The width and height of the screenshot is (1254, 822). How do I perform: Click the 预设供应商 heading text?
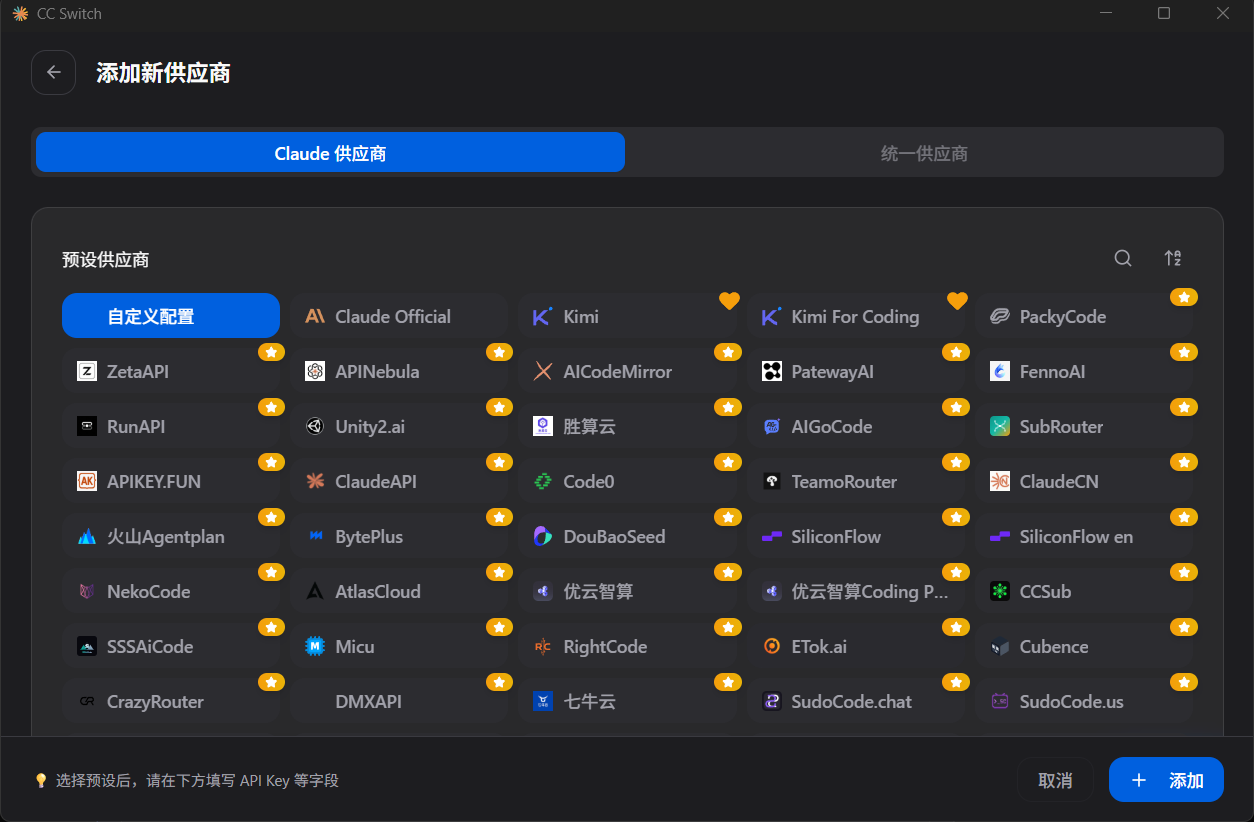click(106, 260)
